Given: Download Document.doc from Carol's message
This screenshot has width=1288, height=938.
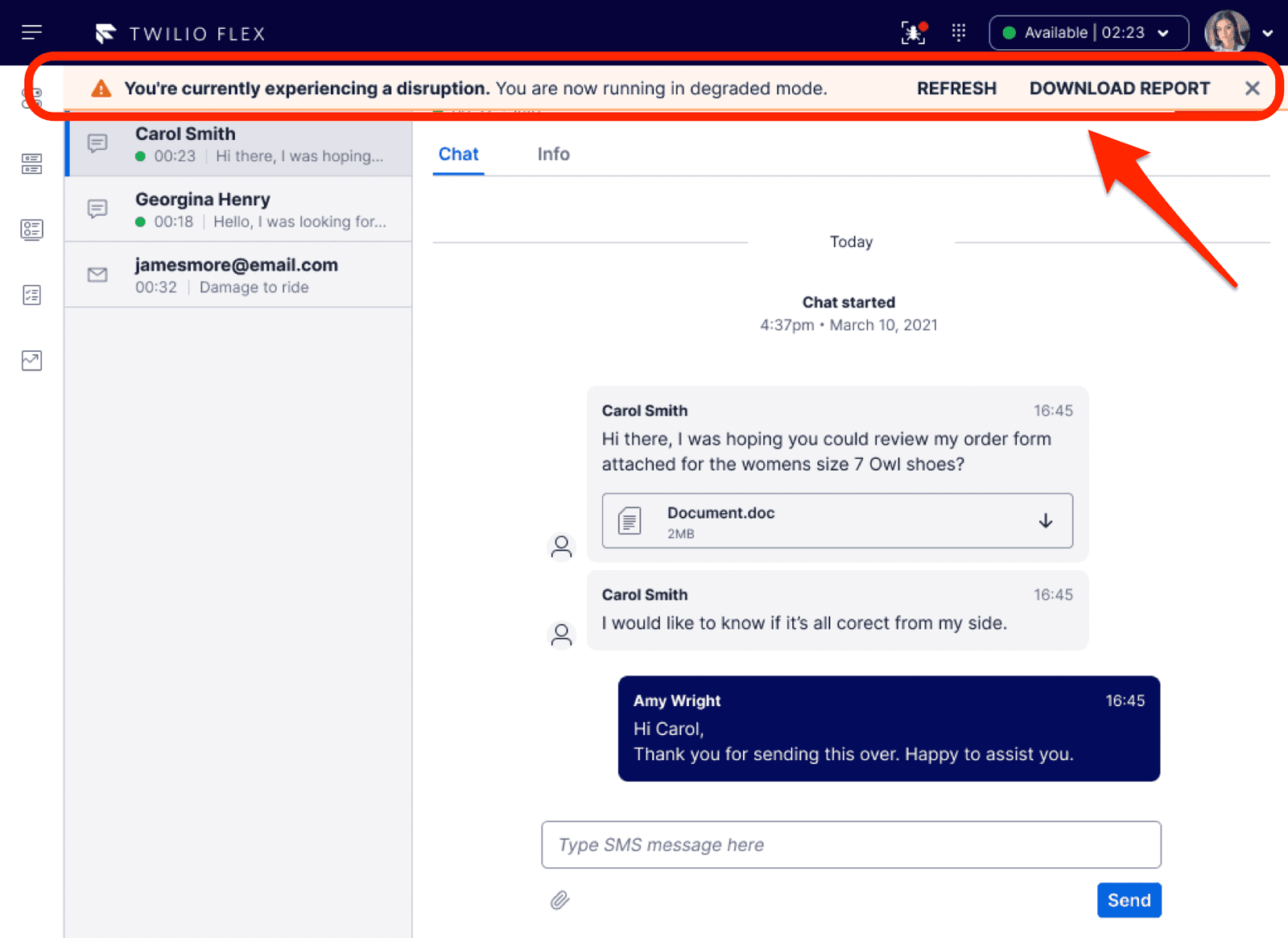Looking at the screenshot, I should [1046, 521].
